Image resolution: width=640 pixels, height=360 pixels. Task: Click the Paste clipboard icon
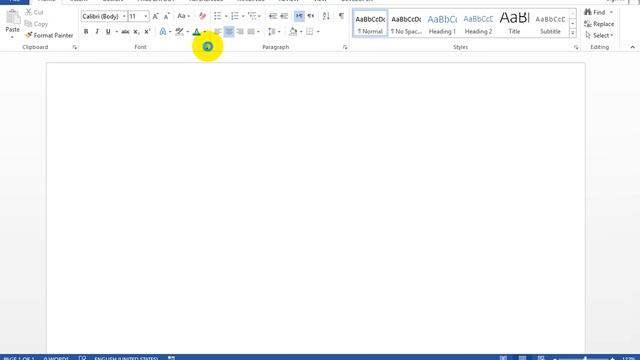pos(13,17)
